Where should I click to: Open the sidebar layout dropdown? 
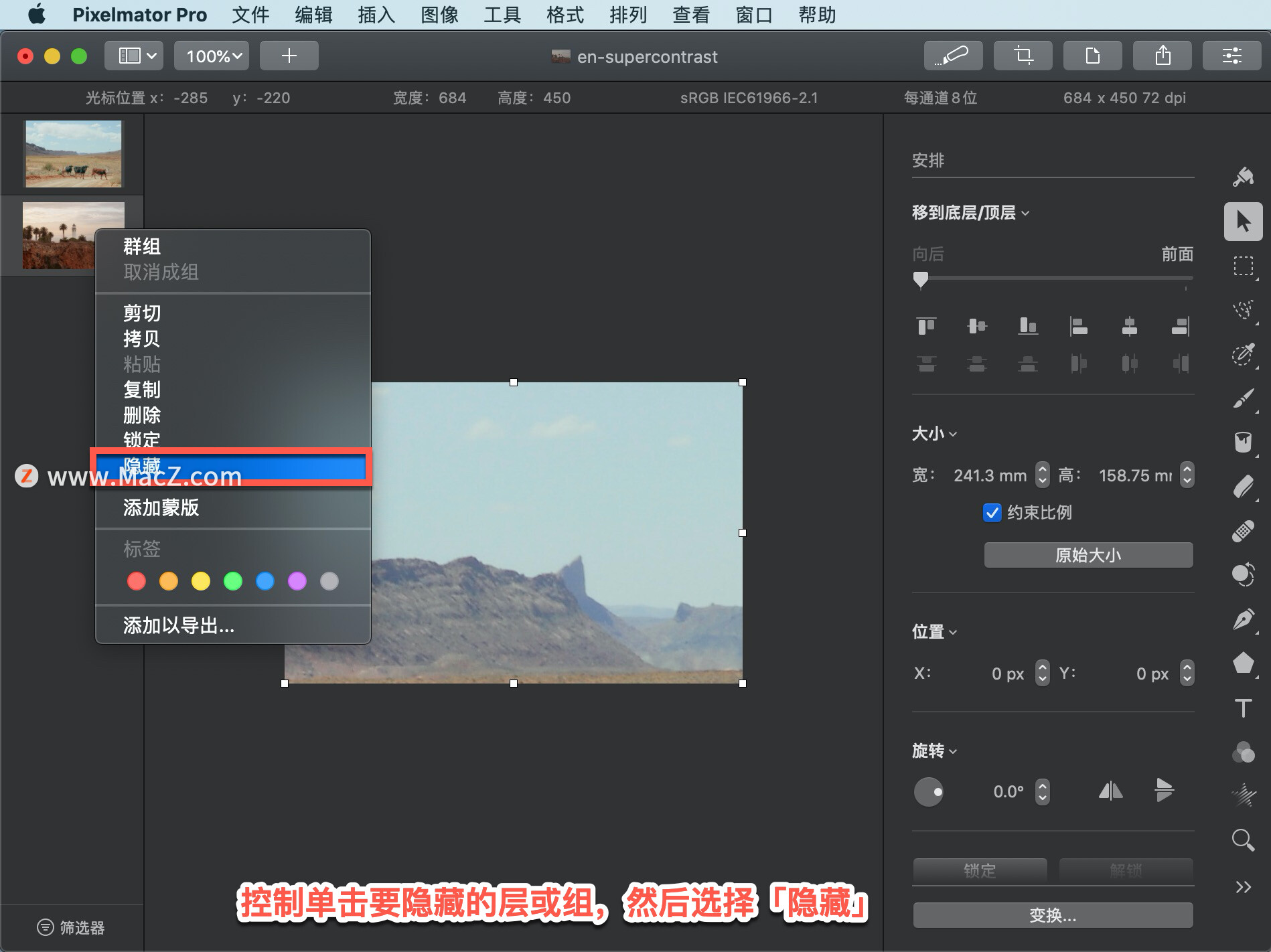[x=133, y=56]
